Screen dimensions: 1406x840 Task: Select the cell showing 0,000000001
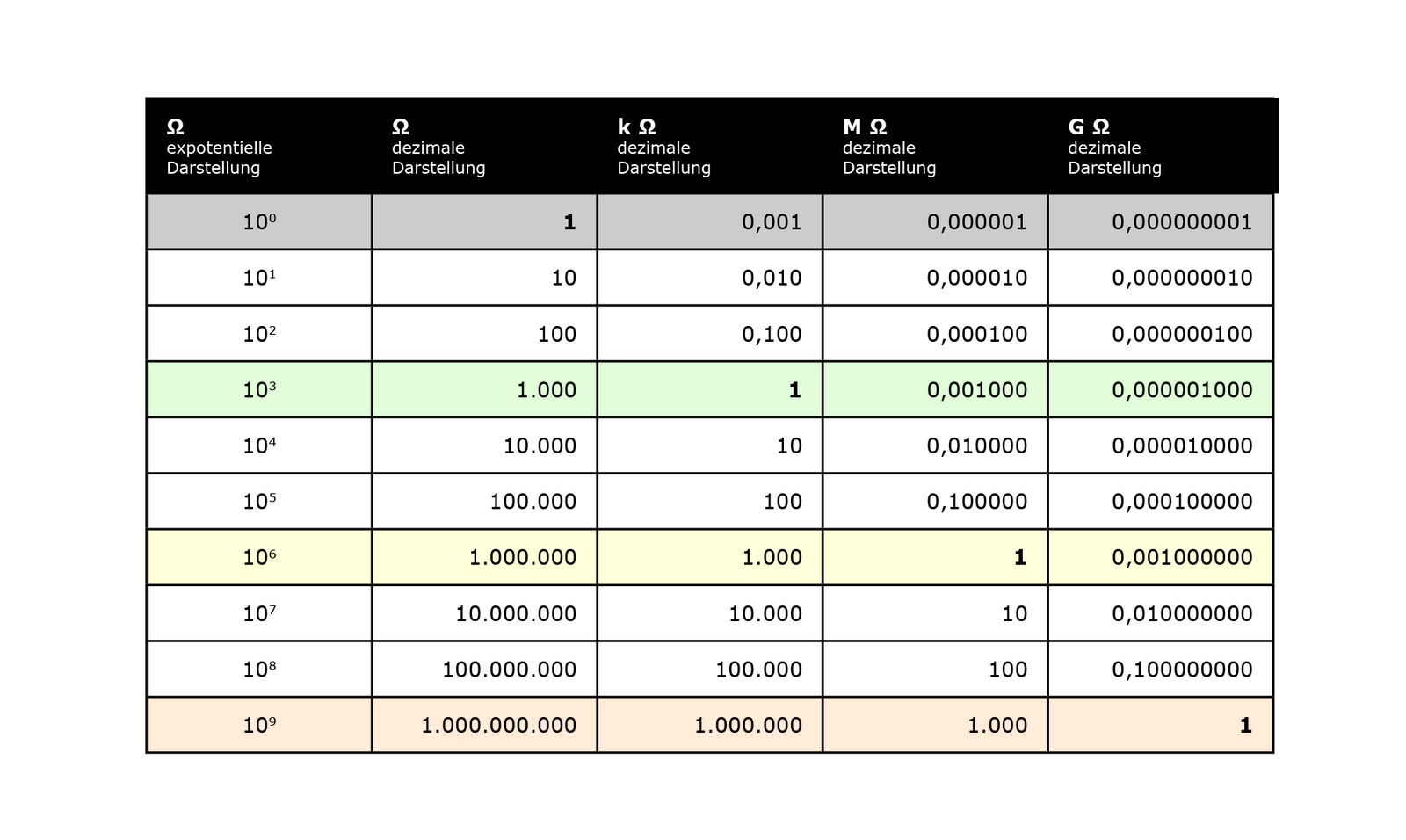[1181, 222]
